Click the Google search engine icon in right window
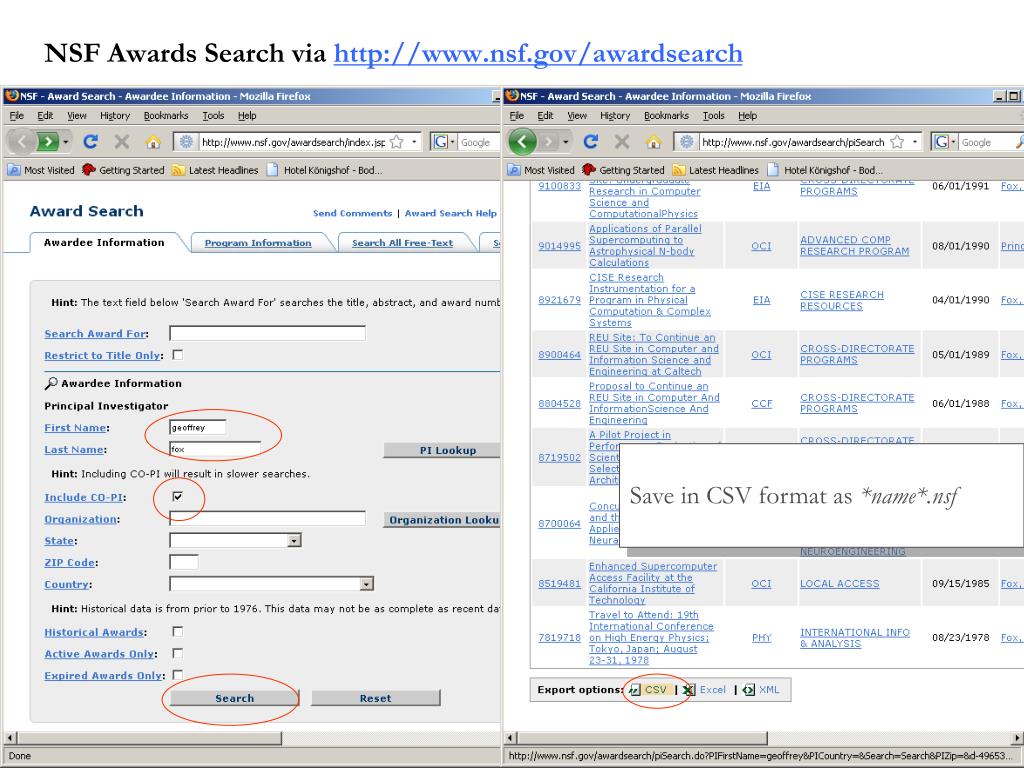1024x768 pixels. [x=942, y=142]
